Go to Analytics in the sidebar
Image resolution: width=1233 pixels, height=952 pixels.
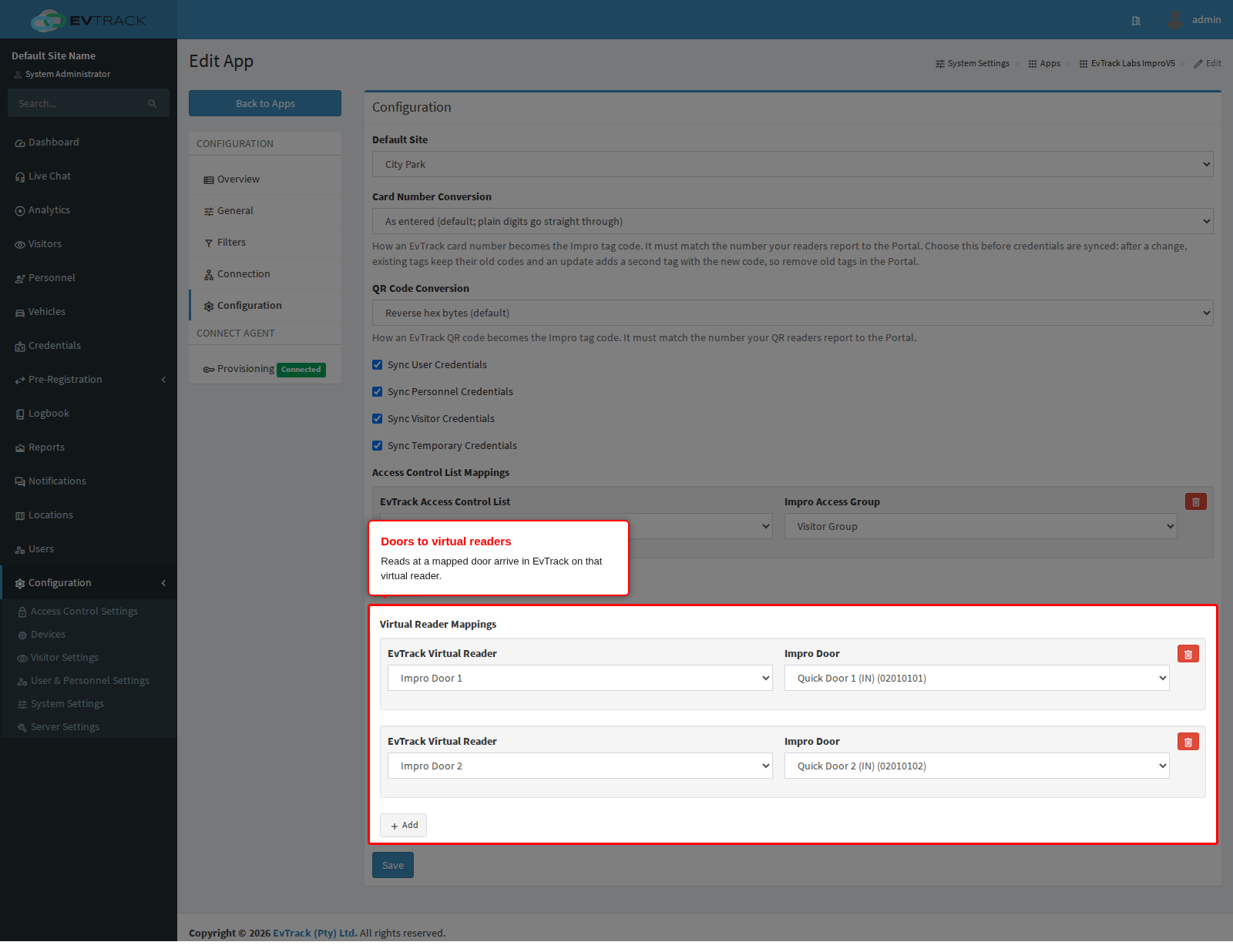click(89, 210)
